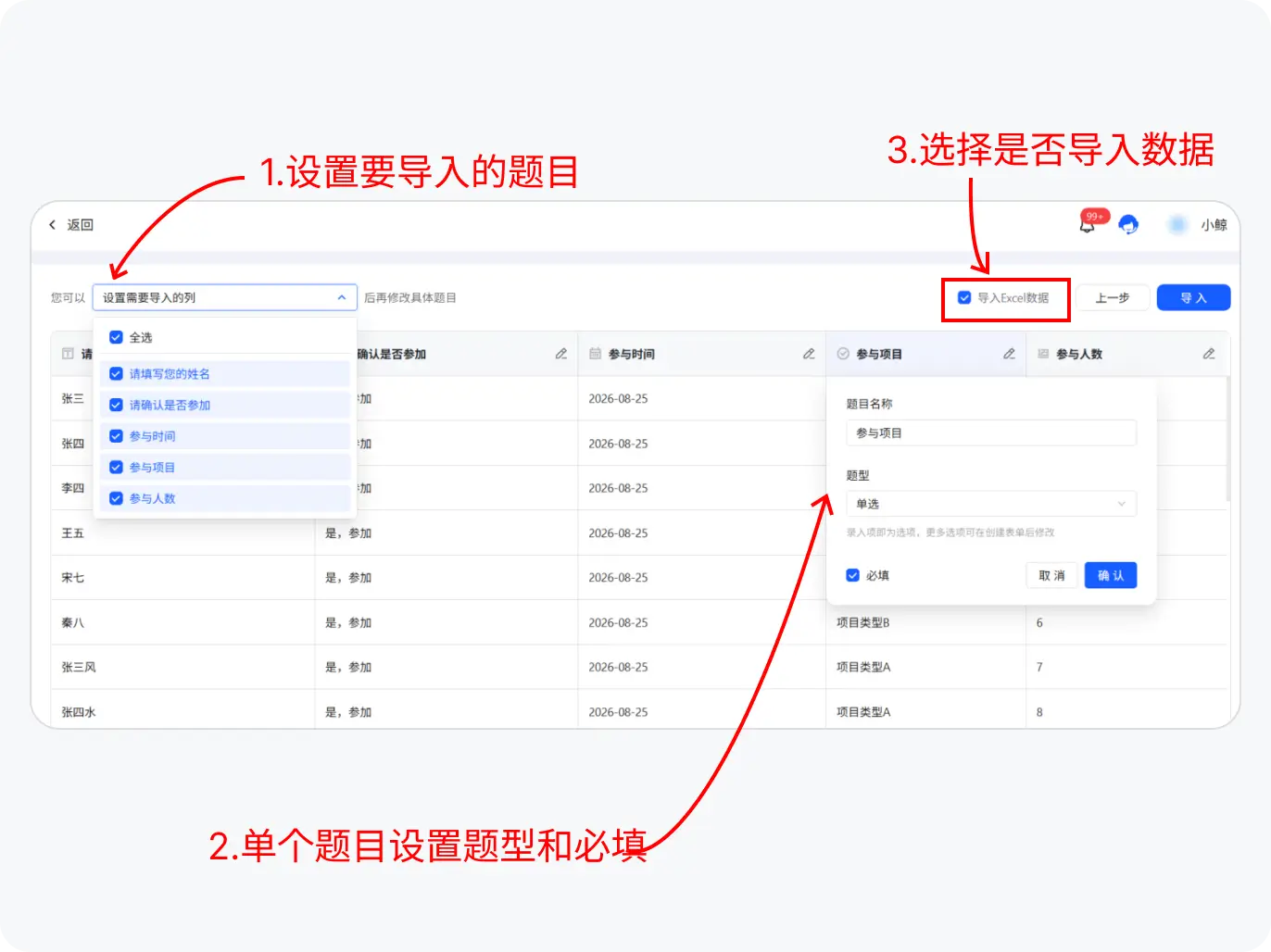Click the 2026-08-25 date in 张三 row
The image size is (1271, 952).
(618, 399)
